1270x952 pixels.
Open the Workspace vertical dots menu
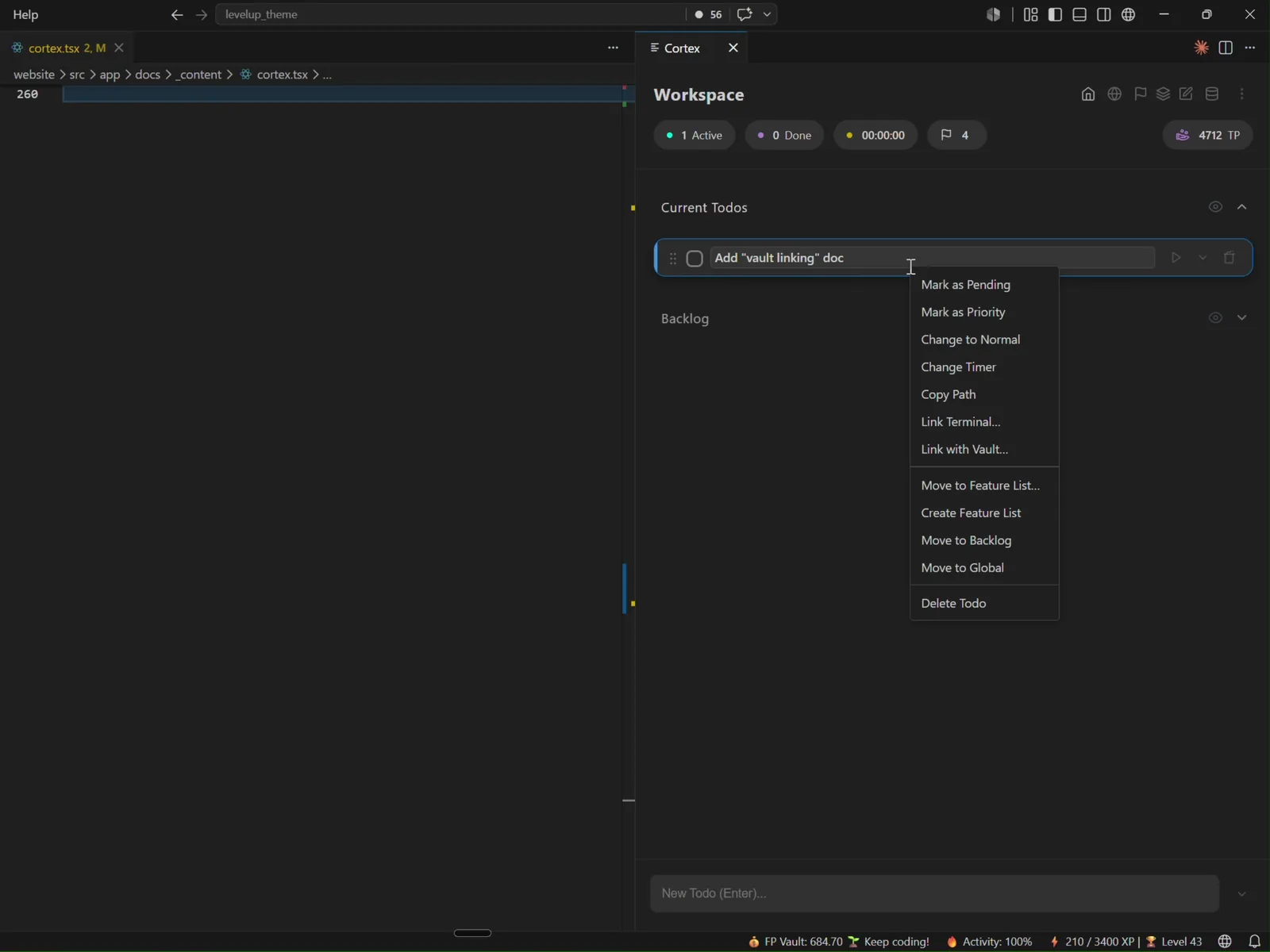(1242, 94)
